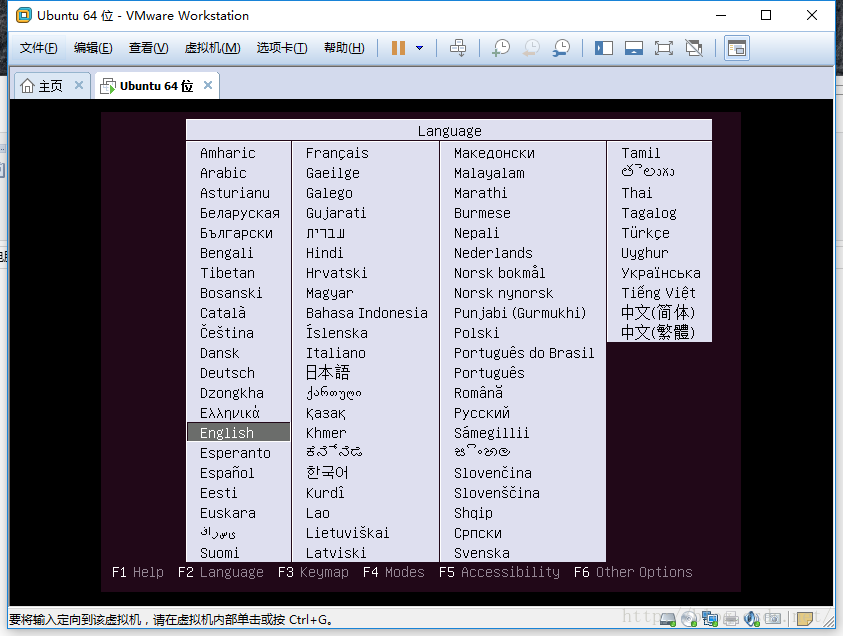843x636 pixels.
Task: Choose Русский from the language list
Action: [x=482, y=412]
